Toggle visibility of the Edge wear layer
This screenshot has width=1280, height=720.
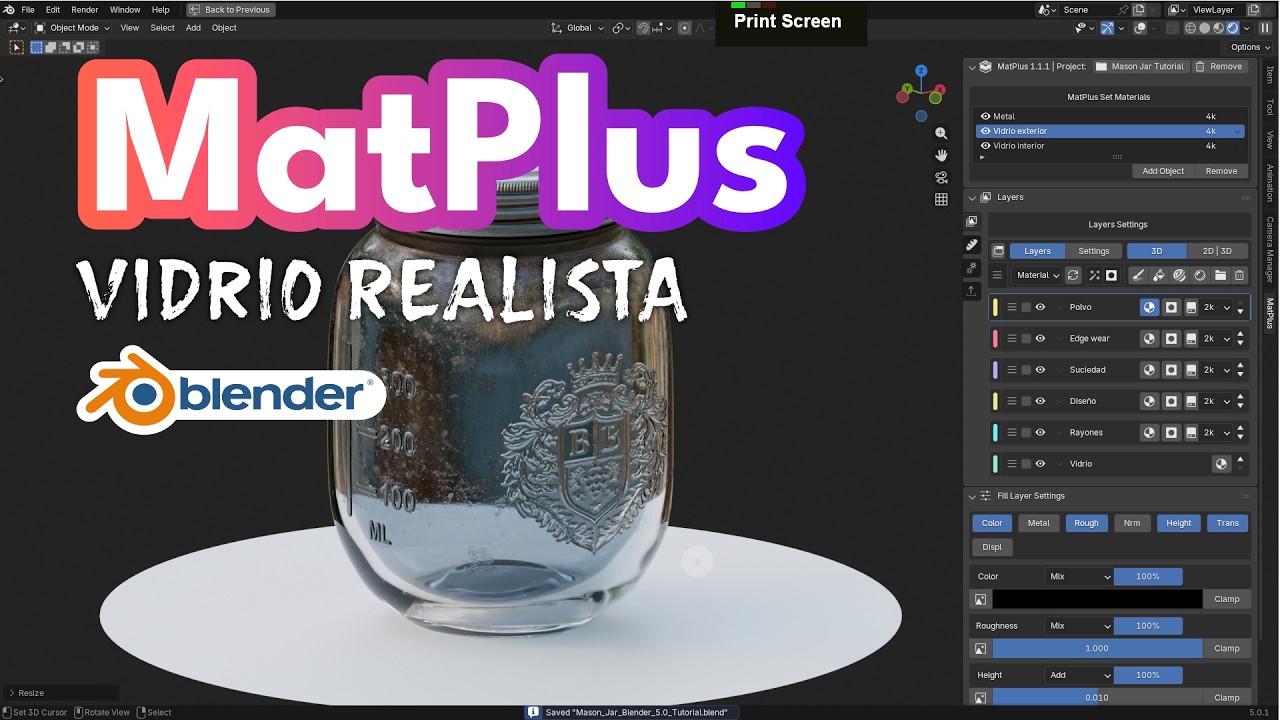pos(1040,338)
